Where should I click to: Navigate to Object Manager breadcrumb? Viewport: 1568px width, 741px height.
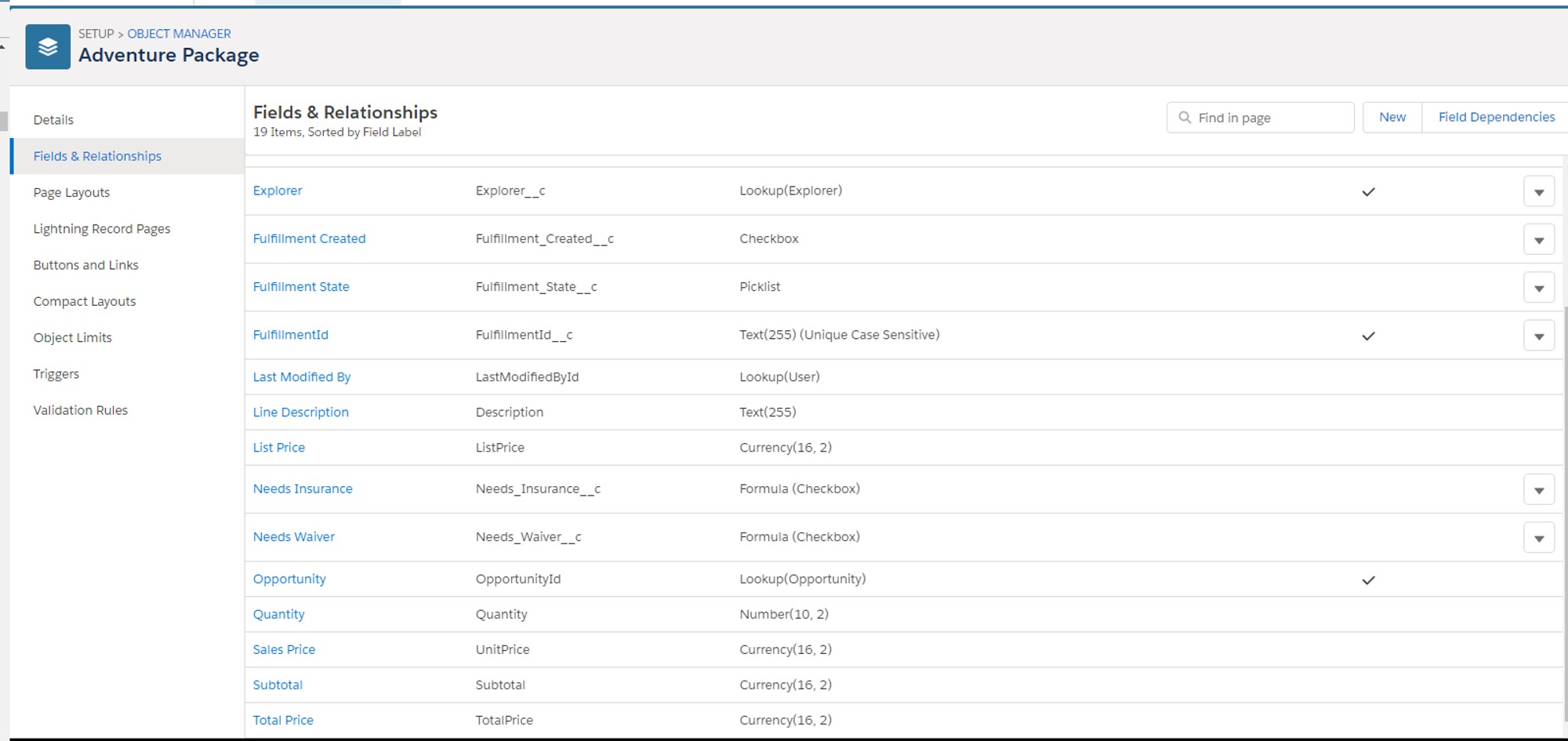click(179, 34)
